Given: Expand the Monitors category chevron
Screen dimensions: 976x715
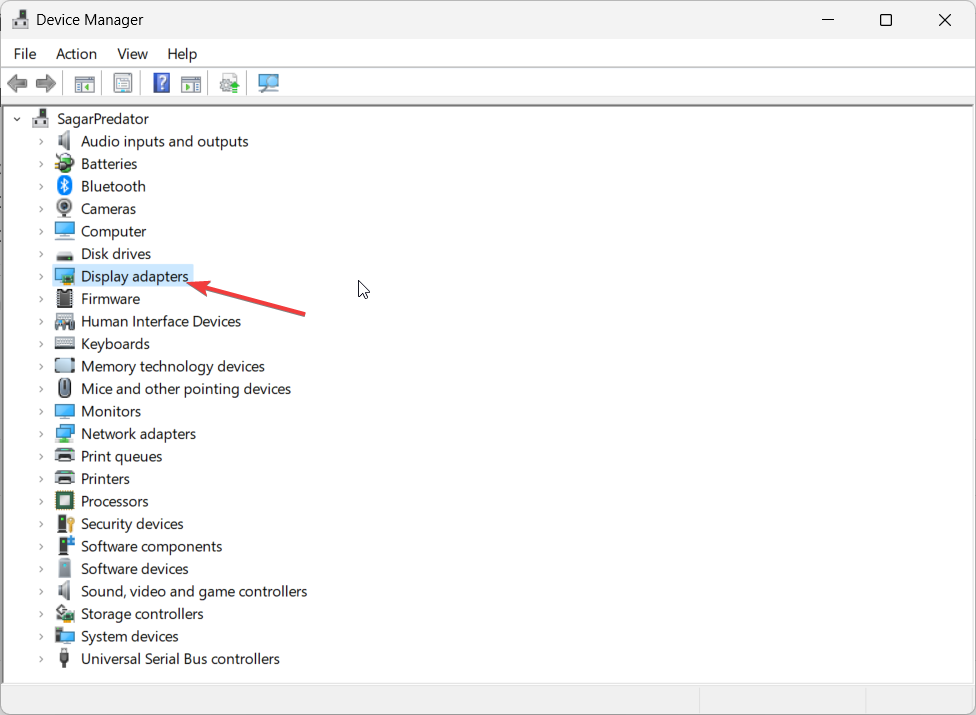Looking at the screenshot, I should click(x=41, y=412).
